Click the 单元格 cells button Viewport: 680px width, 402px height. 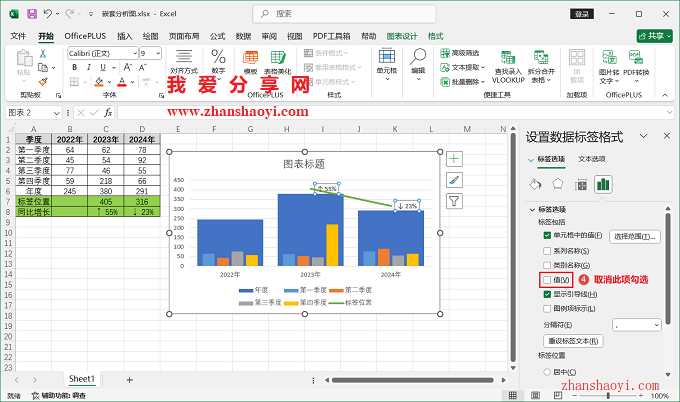(x=386, y=67)
